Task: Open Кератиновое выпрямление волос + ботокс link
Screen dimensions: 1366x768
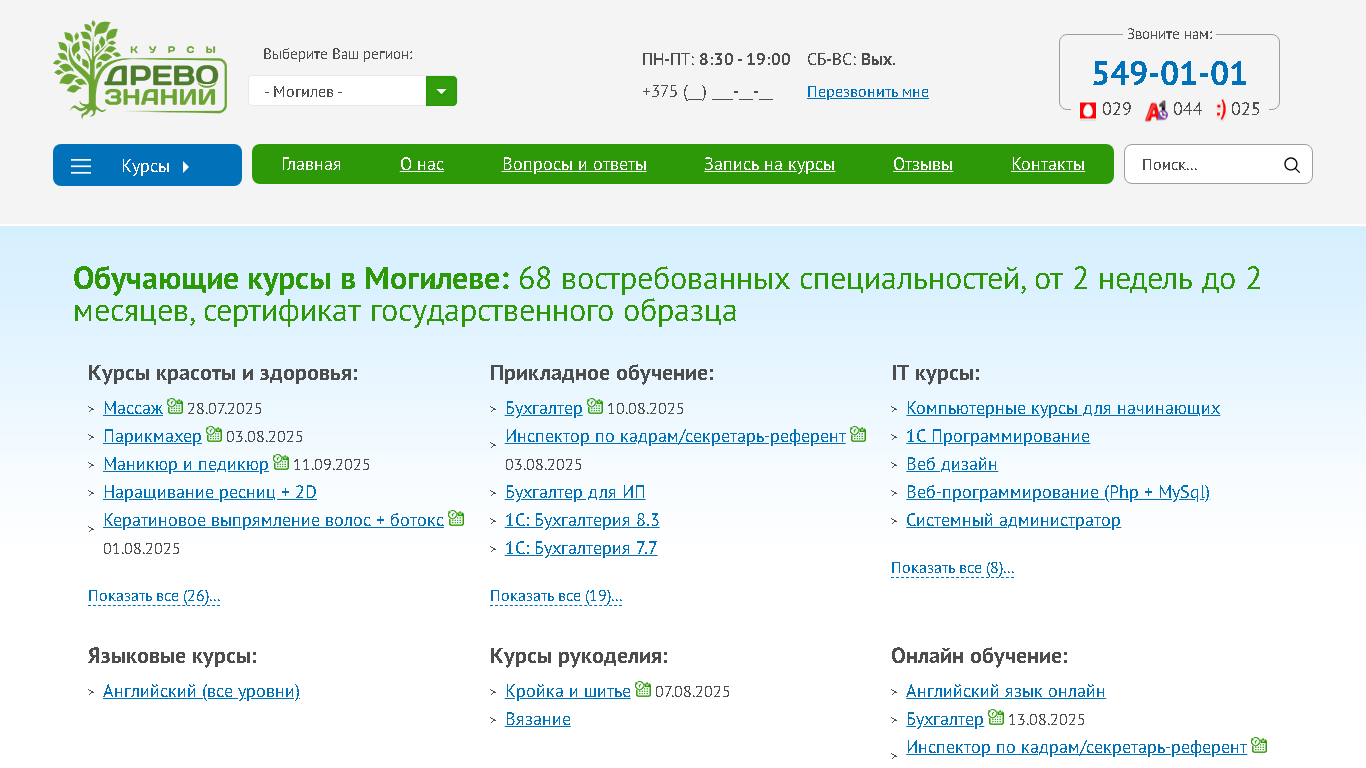Action: pyautogui.click(x=273, y=520)
